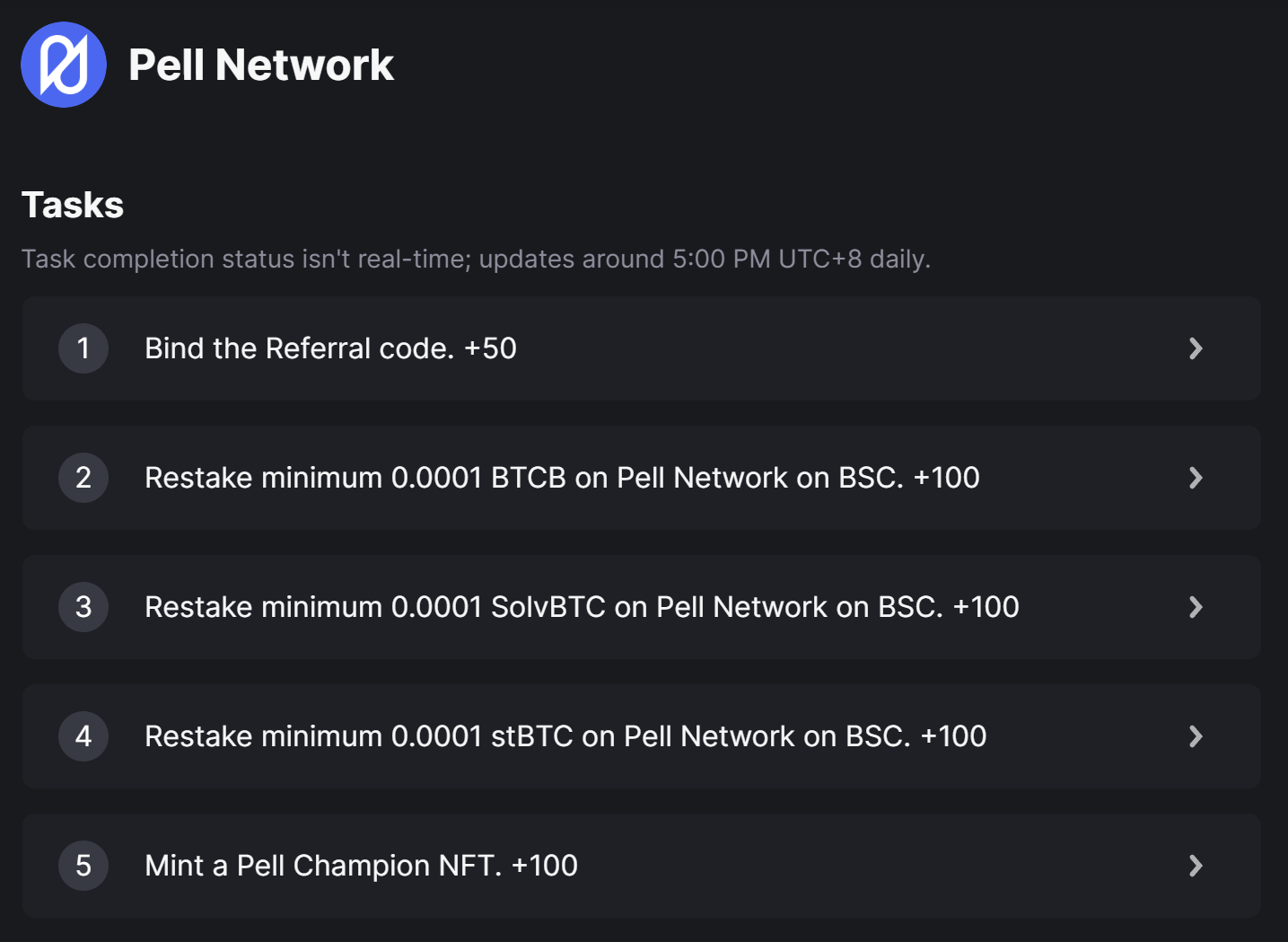1288x942 pixels.
Task: Click the "Pell Network" title text
Action: (261, 65)
